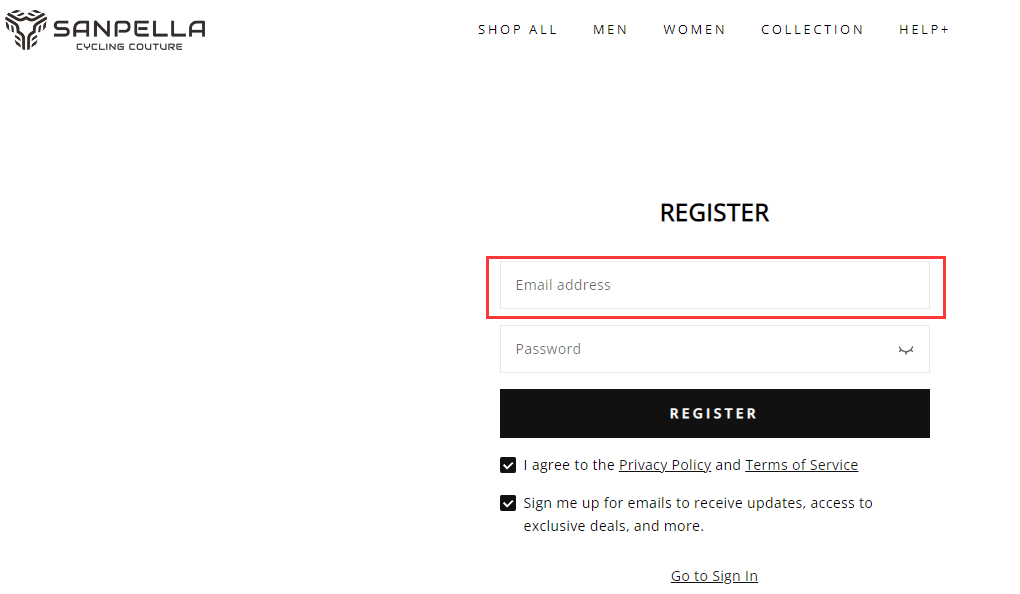Click the CYCLING COUTURE tagline under the logo
The height and width of the screenshot is (594, 1020).
point(130,47)
